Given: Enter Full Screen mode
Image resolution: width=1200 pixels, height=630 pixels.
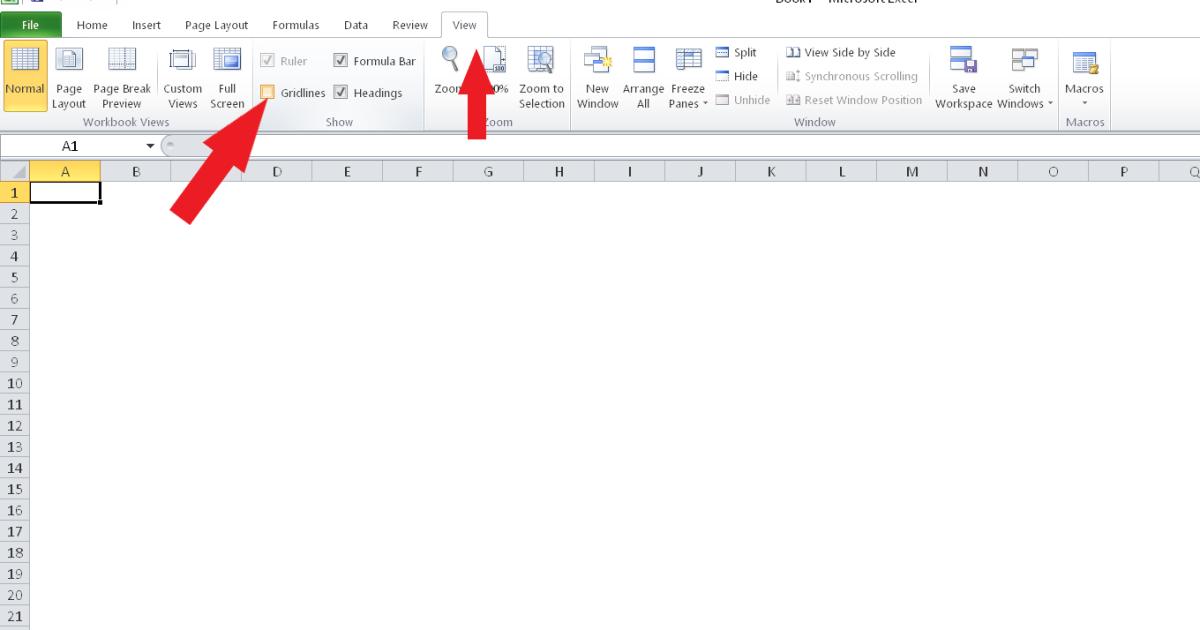Looking at the screenshot, I should pyautogui.click(x=227, y=77).
